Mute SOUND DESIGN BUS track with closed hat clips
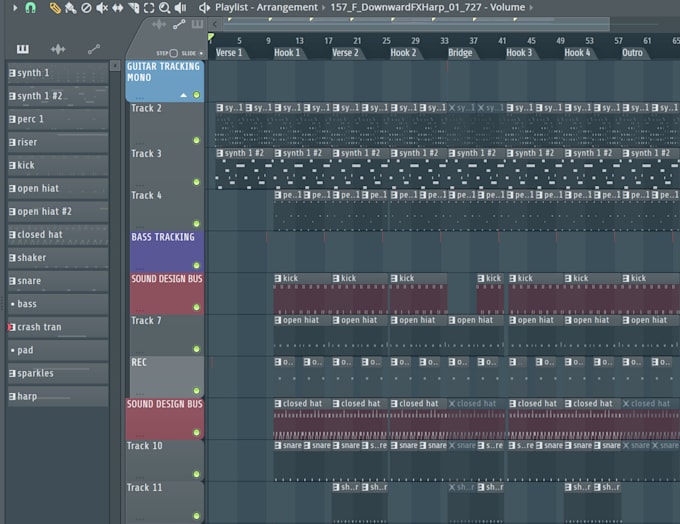The width and height of the screenshot is (680, 524). coord(196,432)
